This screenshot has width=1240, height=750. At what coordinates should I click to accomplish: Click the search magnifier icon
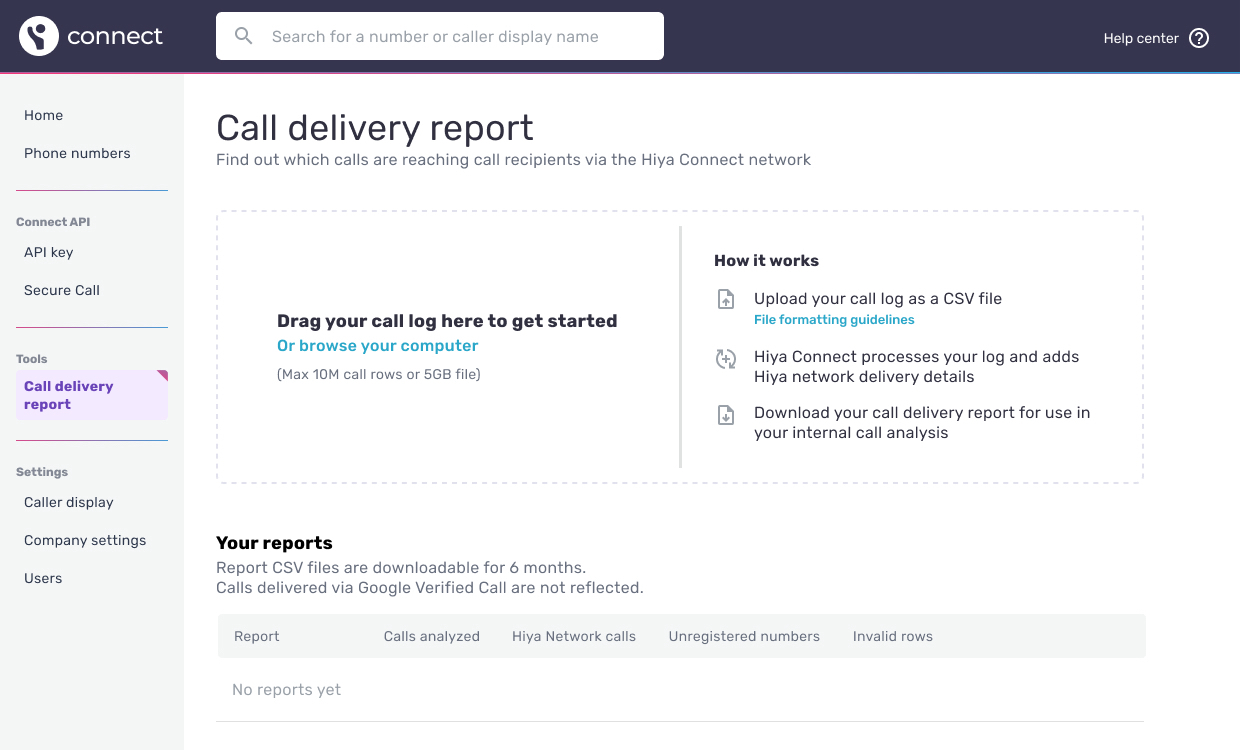243,35
